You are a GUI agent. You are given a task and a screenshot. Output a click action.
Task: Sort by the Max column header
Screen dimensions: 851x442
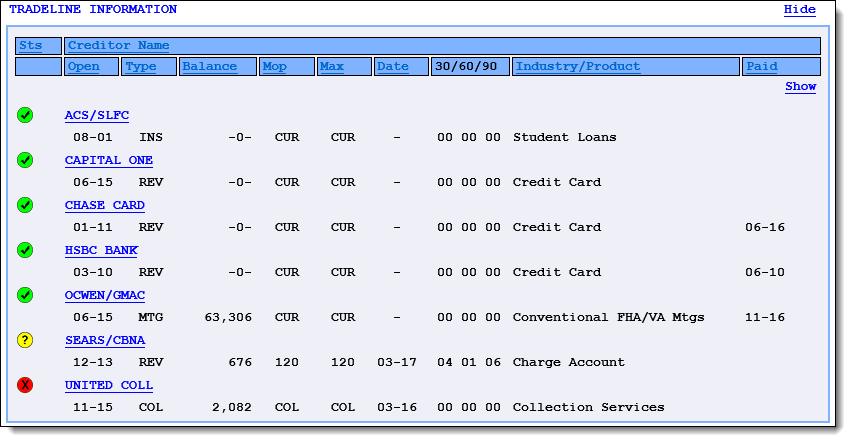pyautogui.click(x=332, y=67)
